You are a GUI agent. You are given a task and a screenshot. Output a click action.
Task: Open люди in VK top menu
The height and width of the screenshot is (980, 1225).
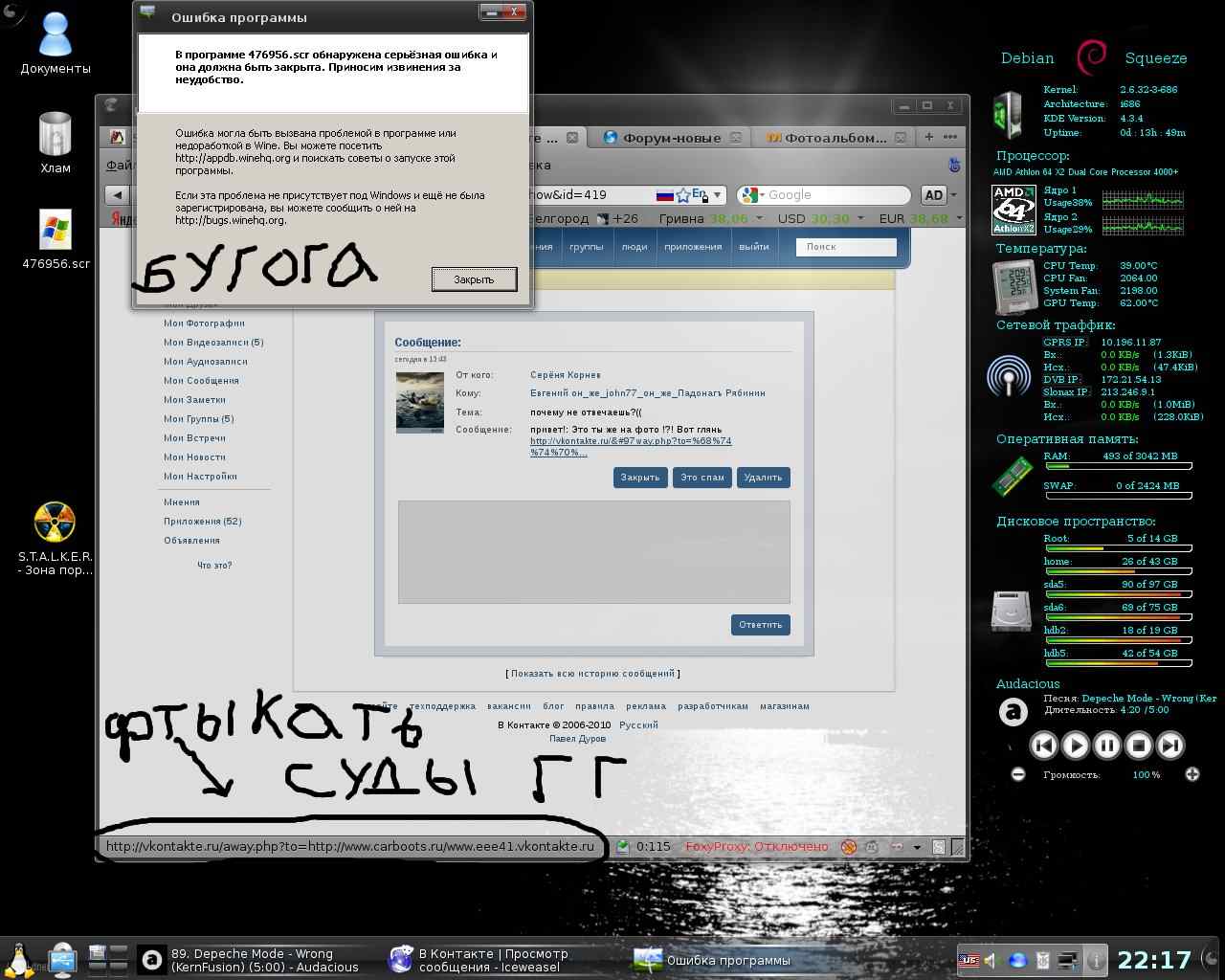click(x=634, y=247)
